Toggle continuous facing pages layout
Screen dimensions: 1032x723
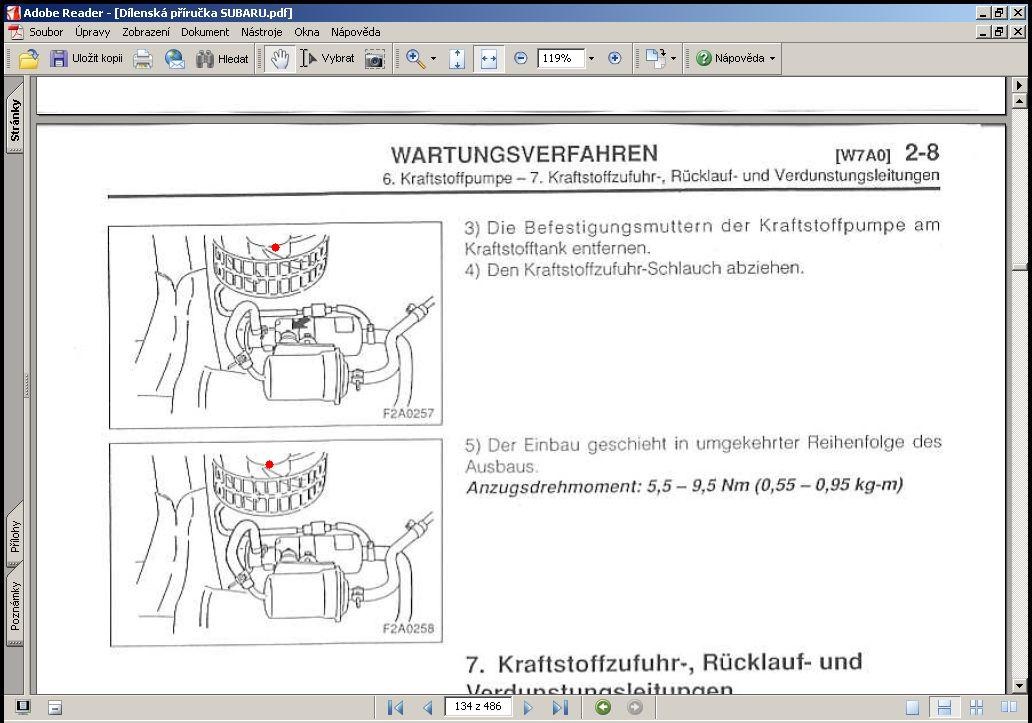pyautogui.click(x=976, y=707)
